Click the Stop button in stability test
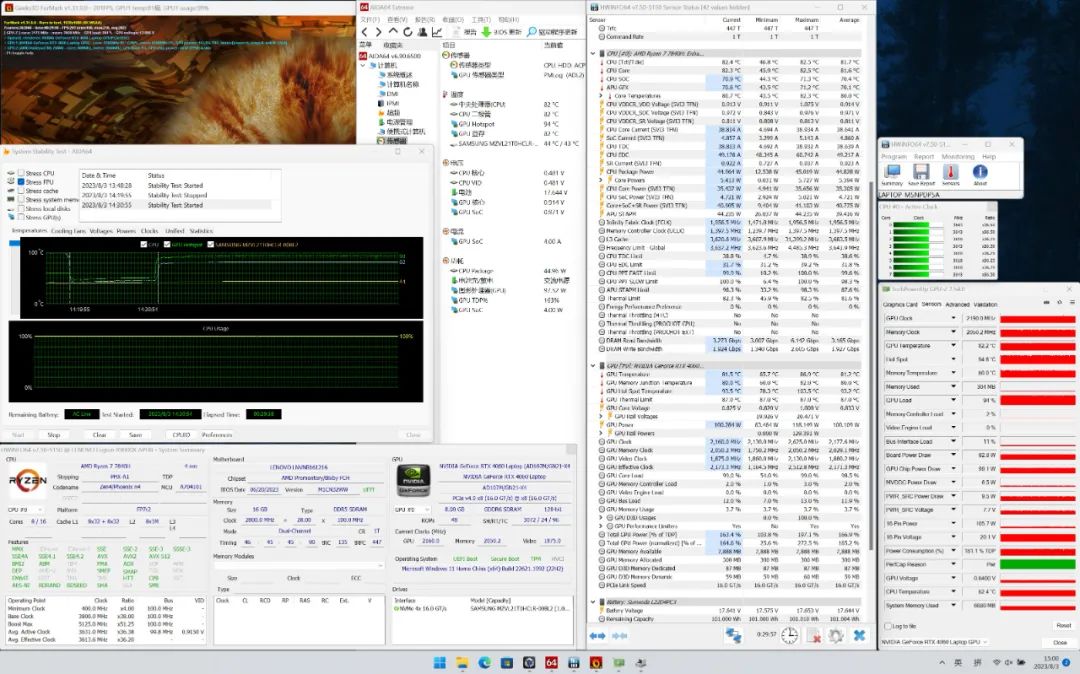The width and height of the screenshot is (1080, 674). [53, 435]
